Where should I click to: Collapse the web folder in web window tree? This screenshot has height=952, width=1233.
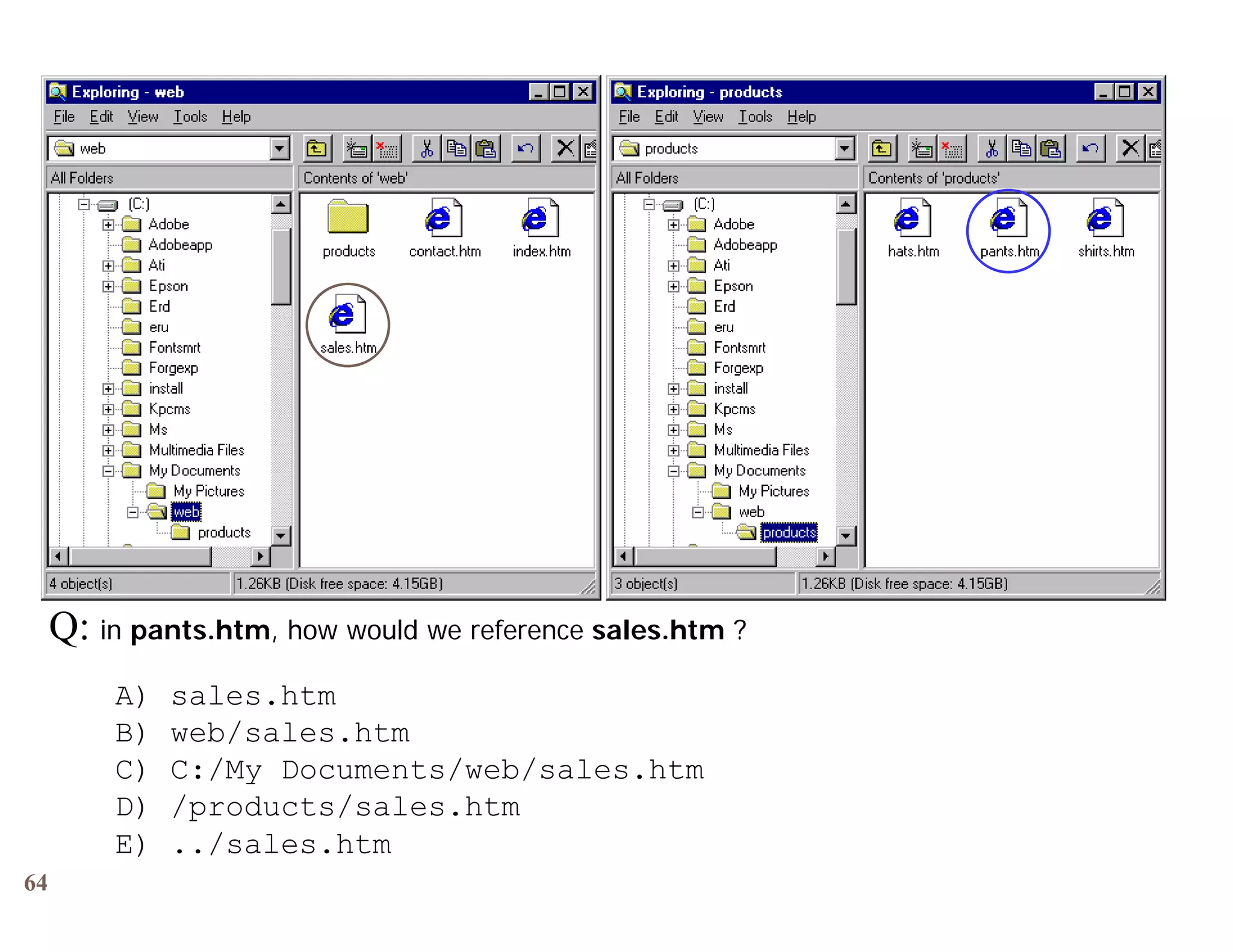133,512
